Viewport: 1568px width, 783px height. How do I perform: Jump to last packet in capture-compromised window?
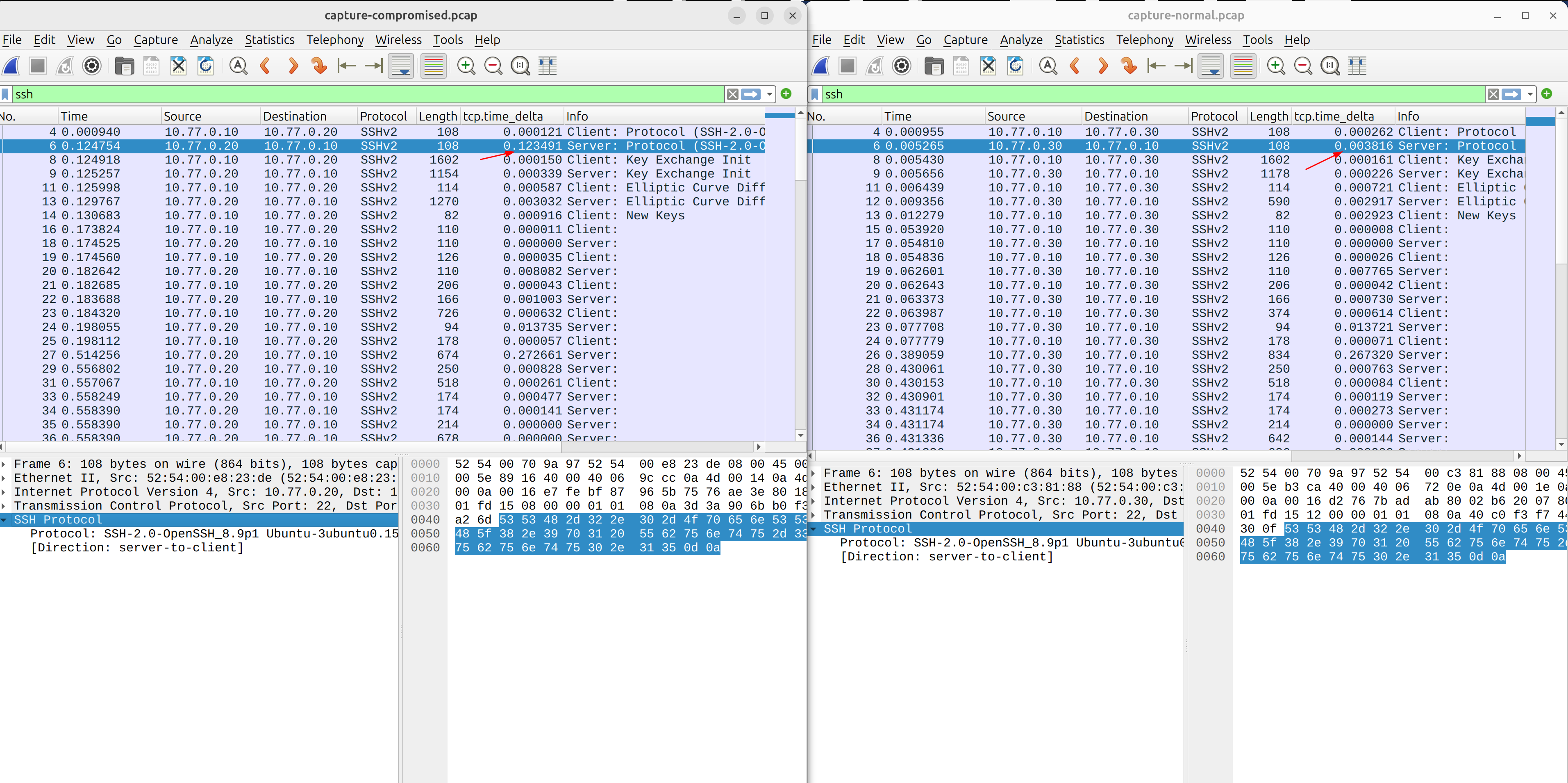(x=373, y=66)
